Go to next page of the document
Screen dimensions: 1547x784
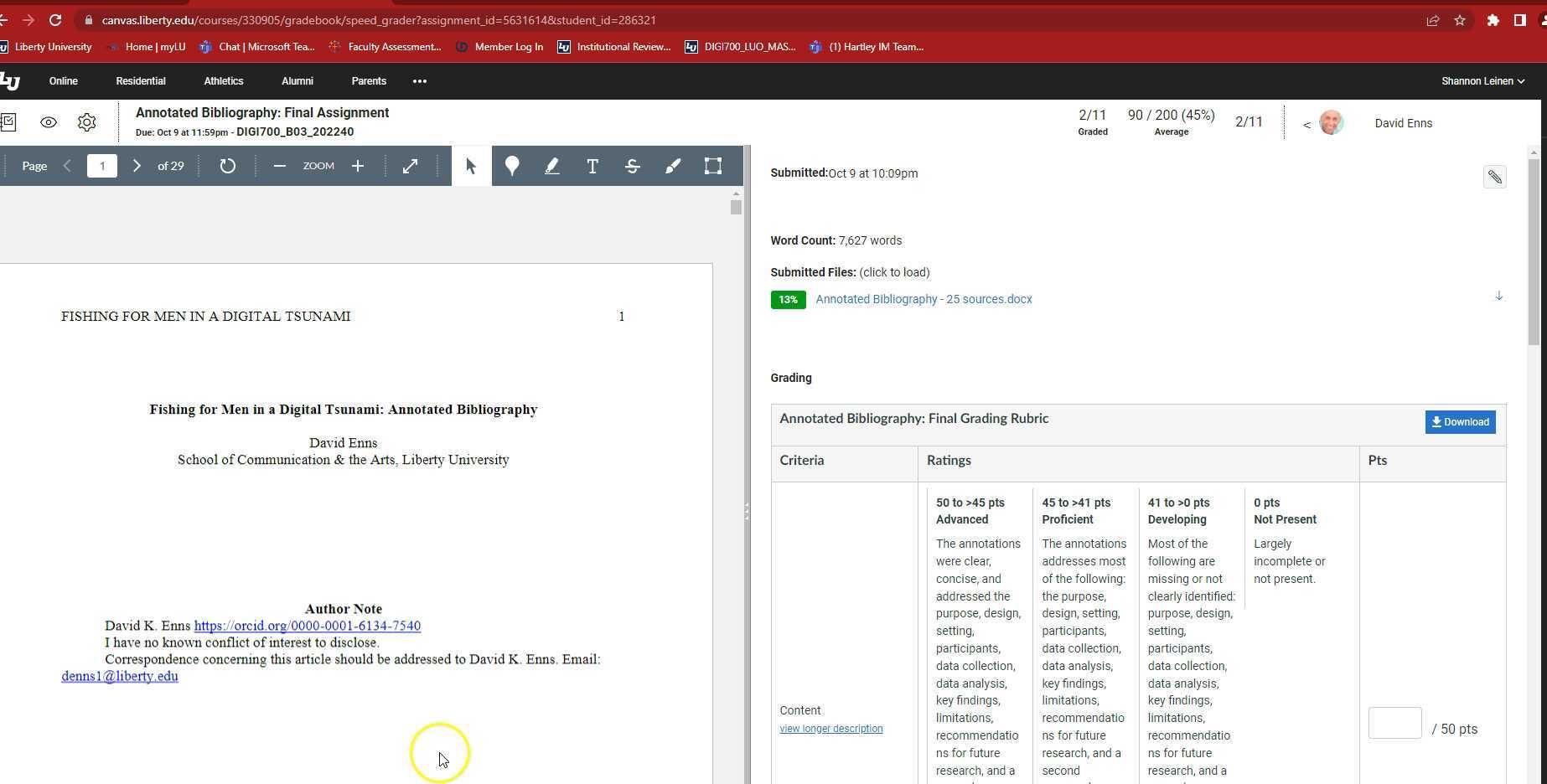[x=137, y=166]
